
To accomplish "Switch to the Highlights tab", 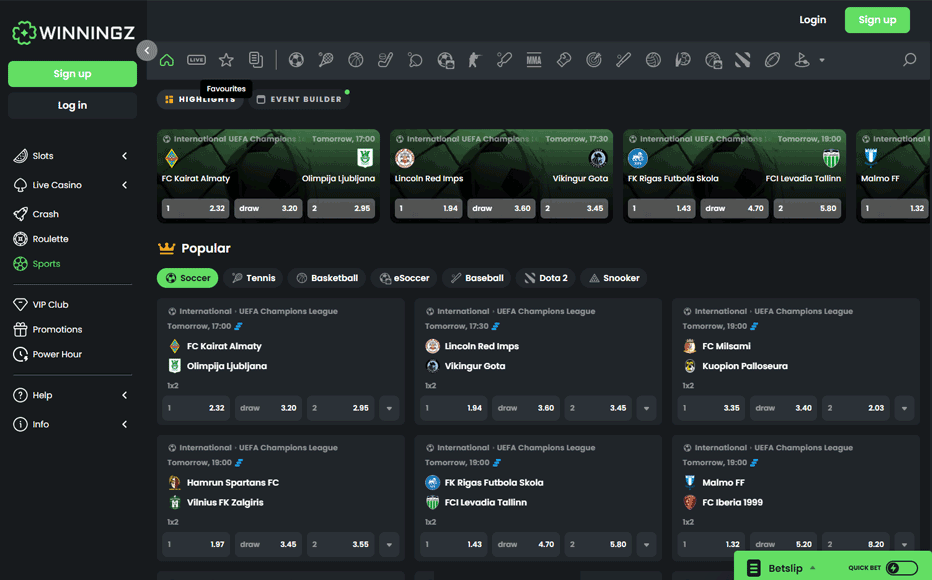I will [200, 99].
